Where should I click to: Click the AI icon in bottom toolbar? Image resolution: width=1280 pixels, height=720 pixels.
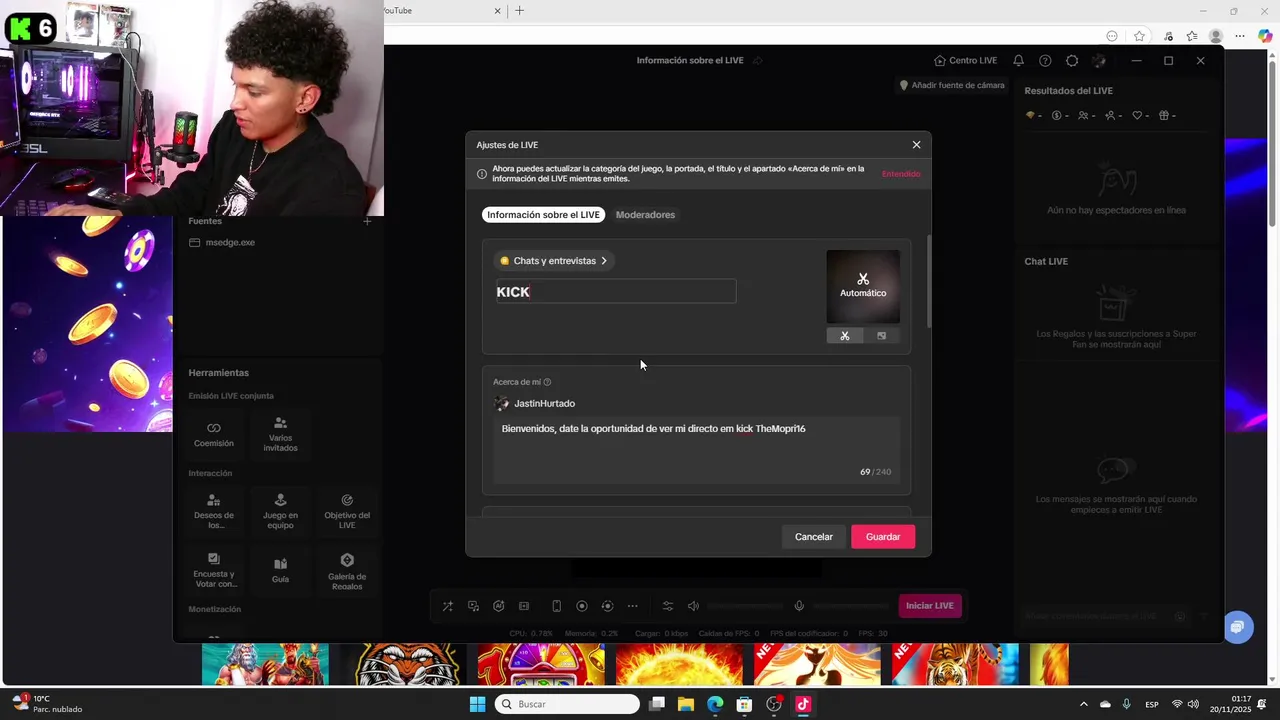pos(498,606)
